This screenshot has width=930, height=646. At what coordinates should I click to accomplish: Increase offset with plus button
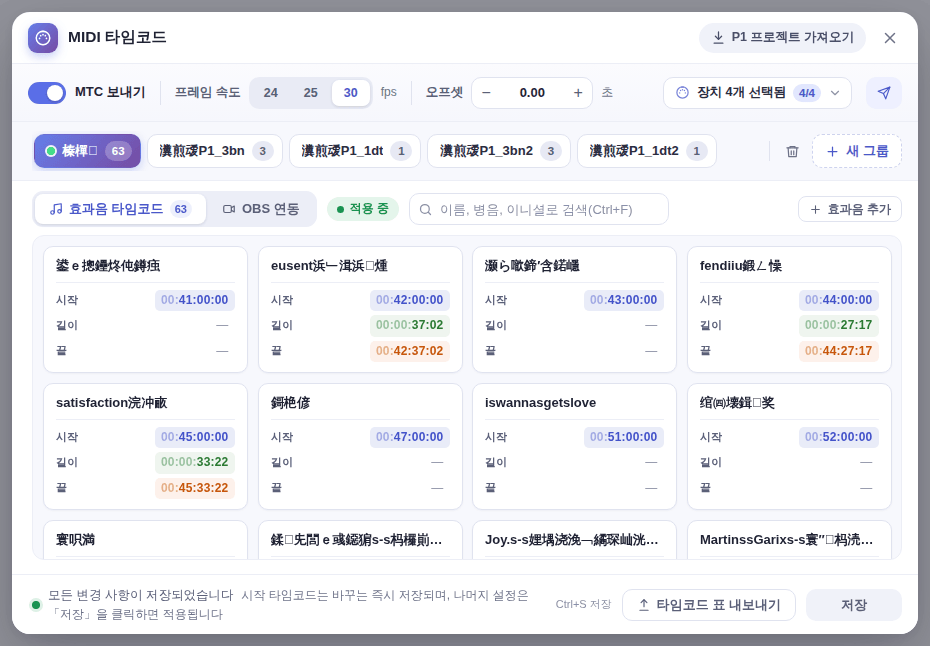point(578,93)
